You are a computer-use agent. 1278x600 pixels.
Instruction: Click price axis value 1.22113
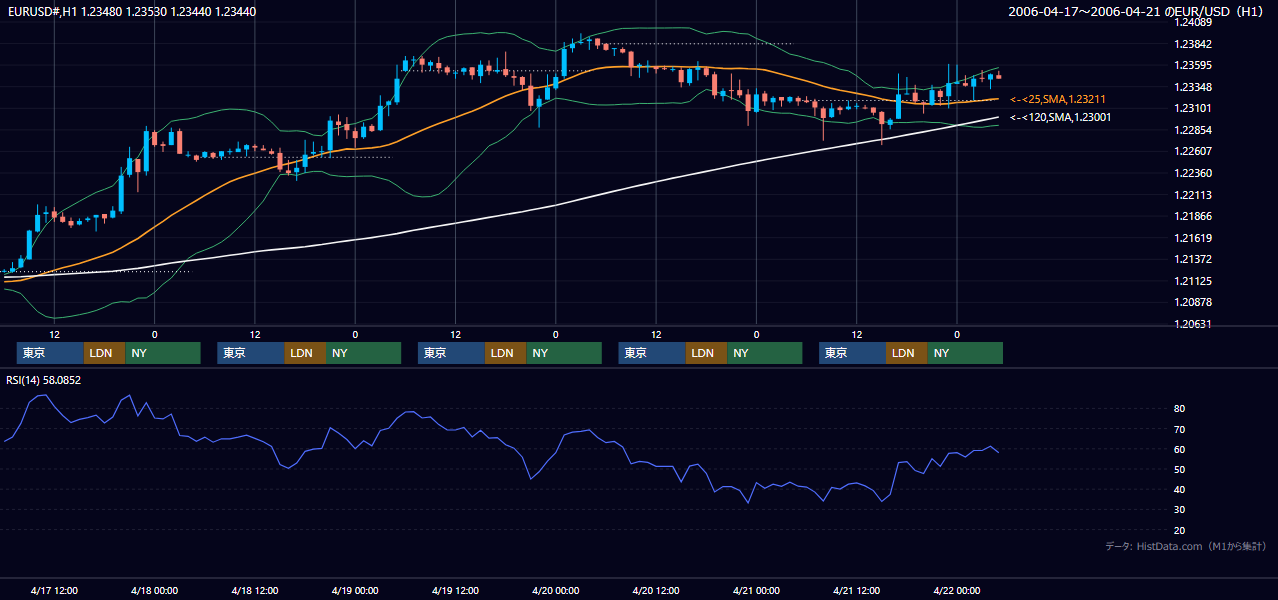pos(1192,195)
